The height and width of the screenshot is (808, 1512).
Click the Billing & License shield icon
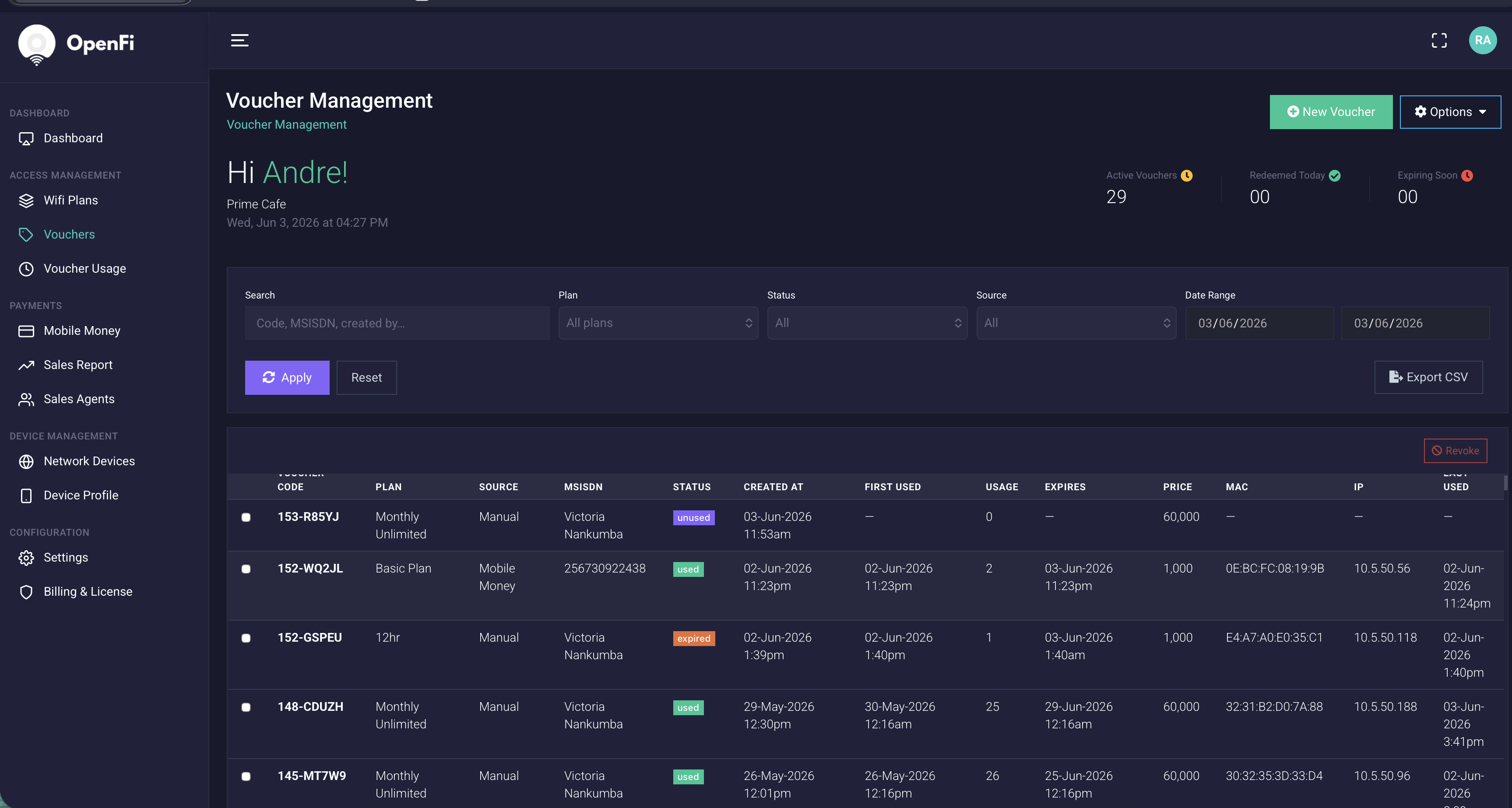point(26,591)
